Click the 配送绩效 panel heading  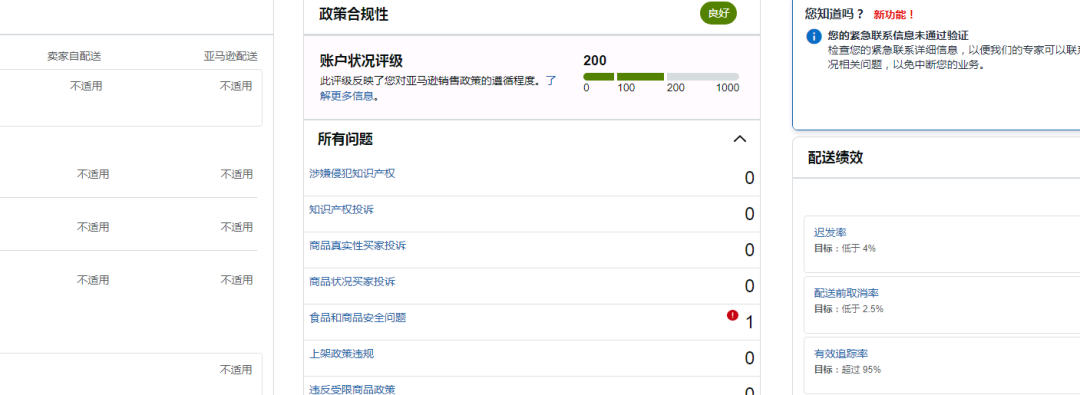pos(835,157)
